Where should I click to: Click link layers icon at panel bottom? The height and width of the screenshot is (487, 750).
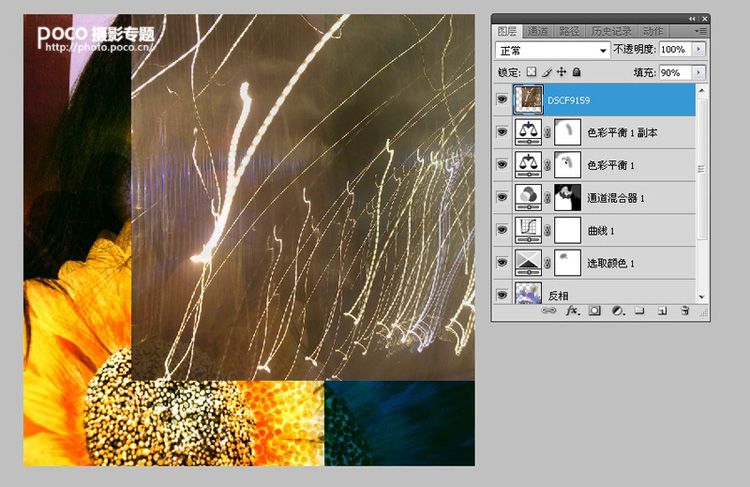pyautogui.click(x=549, y=310)
